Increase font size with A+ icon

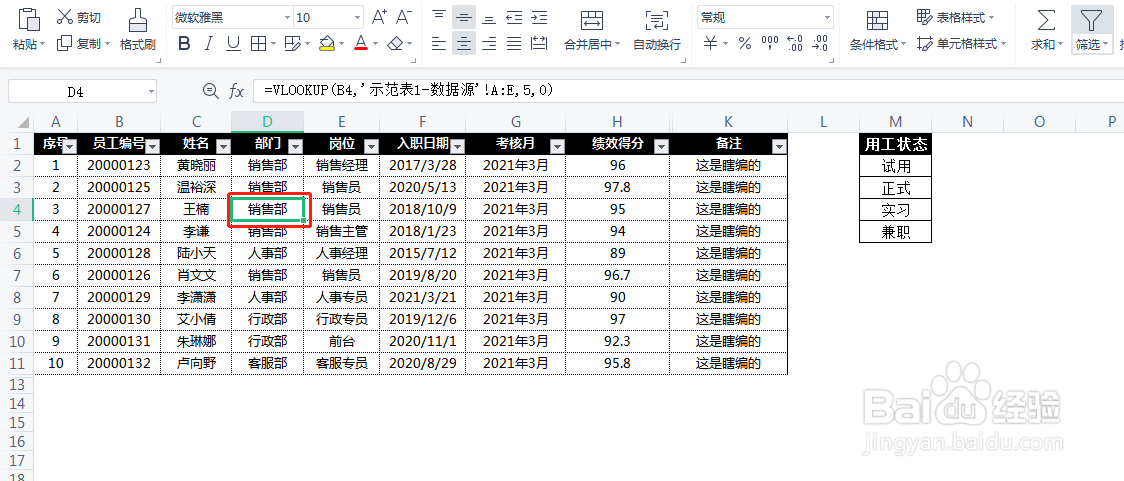click(x=379, y=16)
